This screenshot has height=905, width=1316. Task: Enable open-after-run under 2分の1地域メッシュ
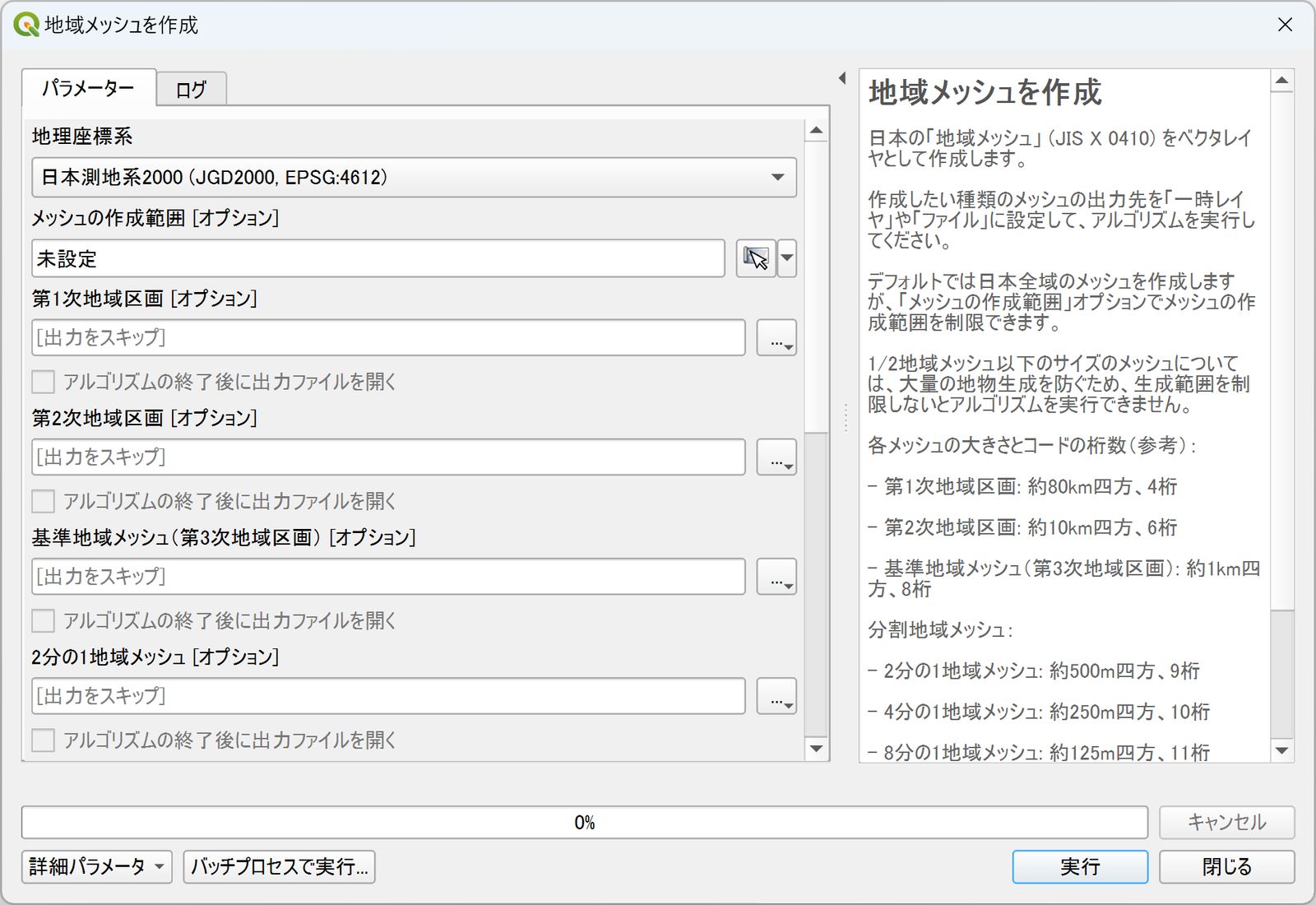tap(43, 740)
